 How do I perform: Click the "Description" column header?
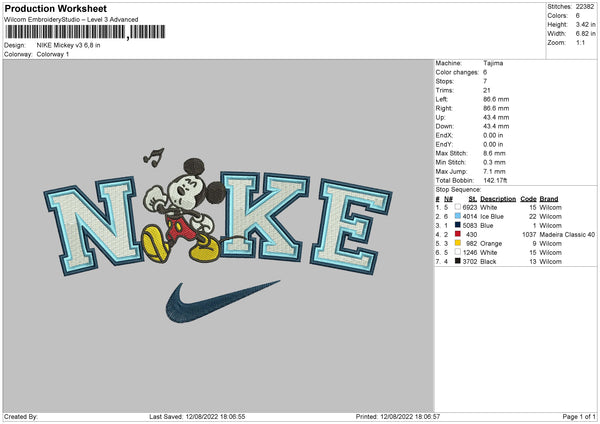tap(498, 199)
